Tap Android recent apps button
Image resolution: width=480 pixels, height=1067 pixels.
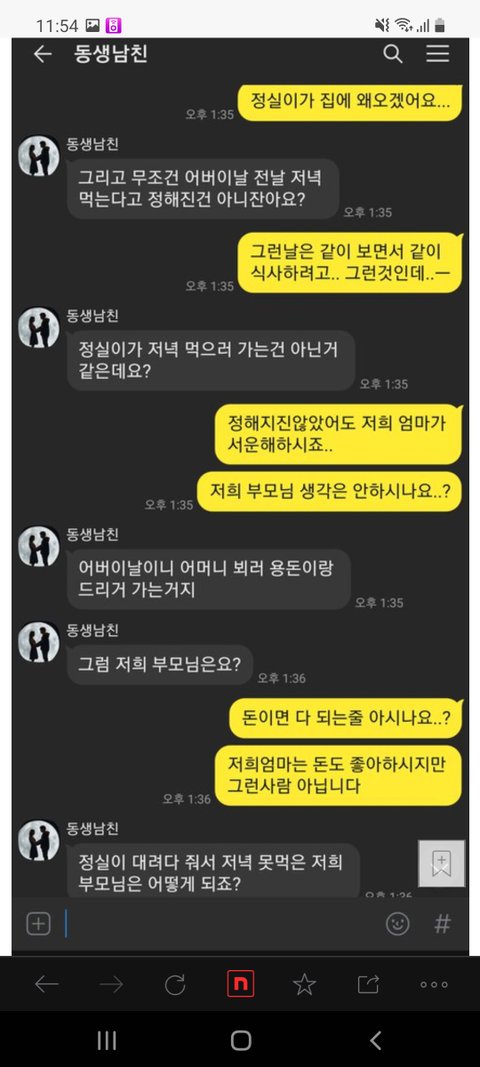[107, 1040]
